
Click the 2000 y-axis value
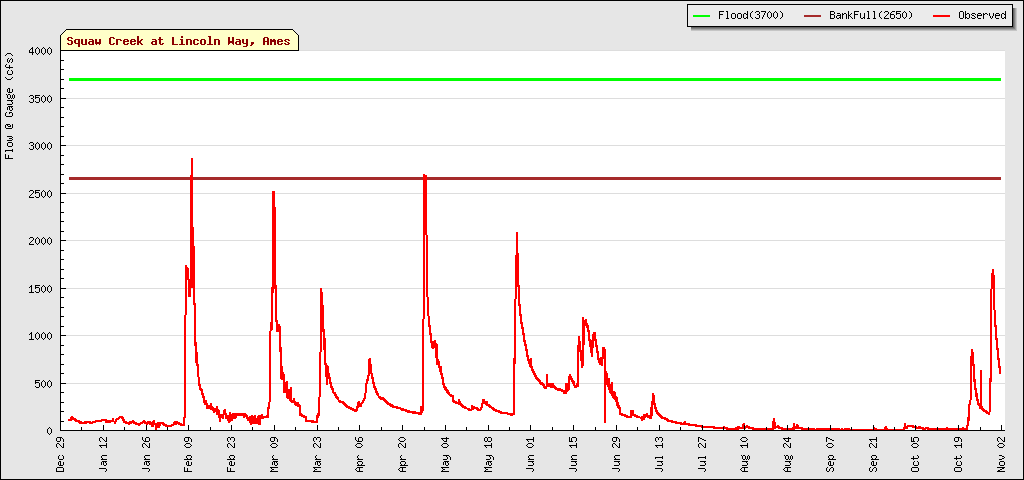42,241
